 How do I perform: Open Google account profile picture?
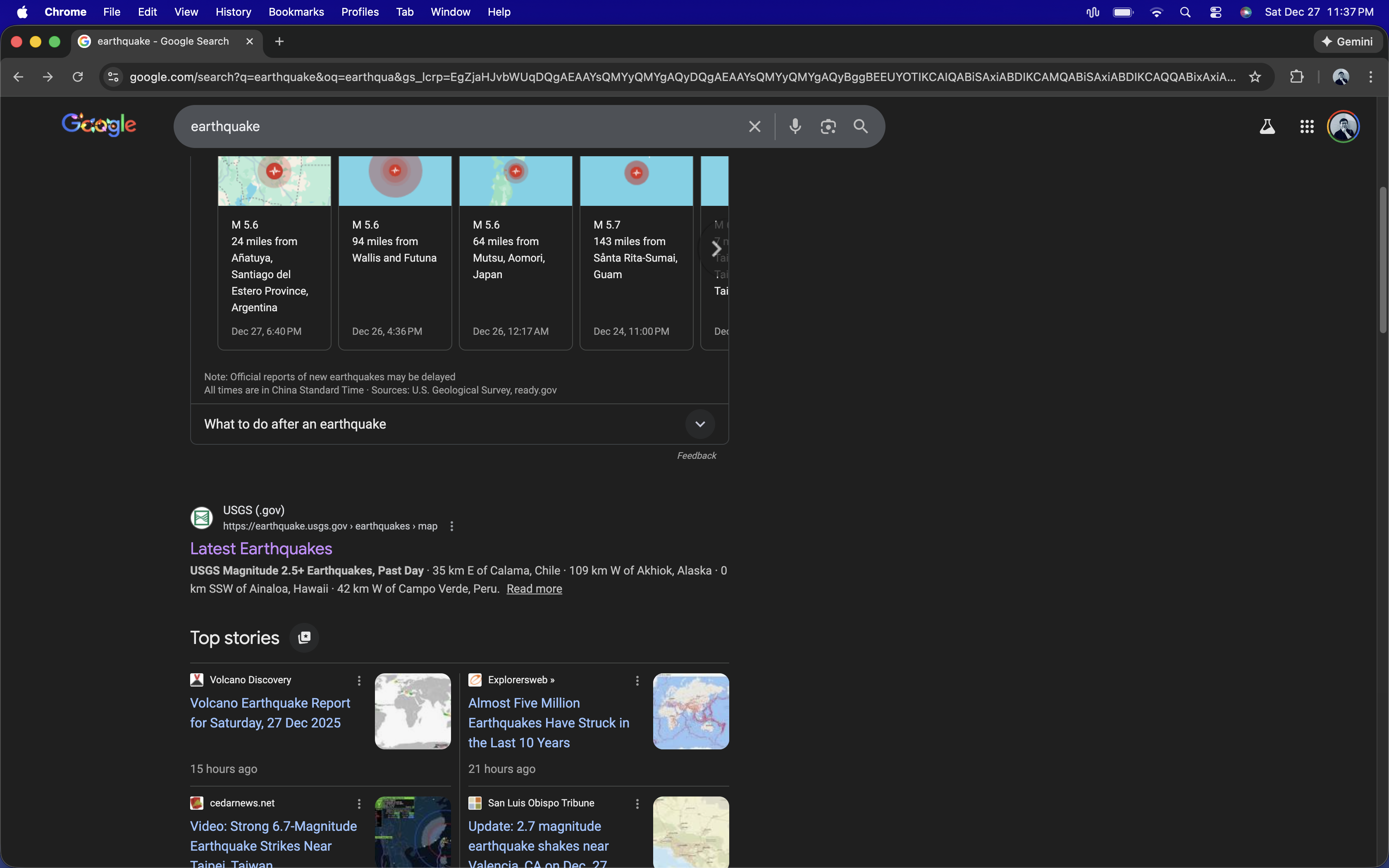point(1343,126)
